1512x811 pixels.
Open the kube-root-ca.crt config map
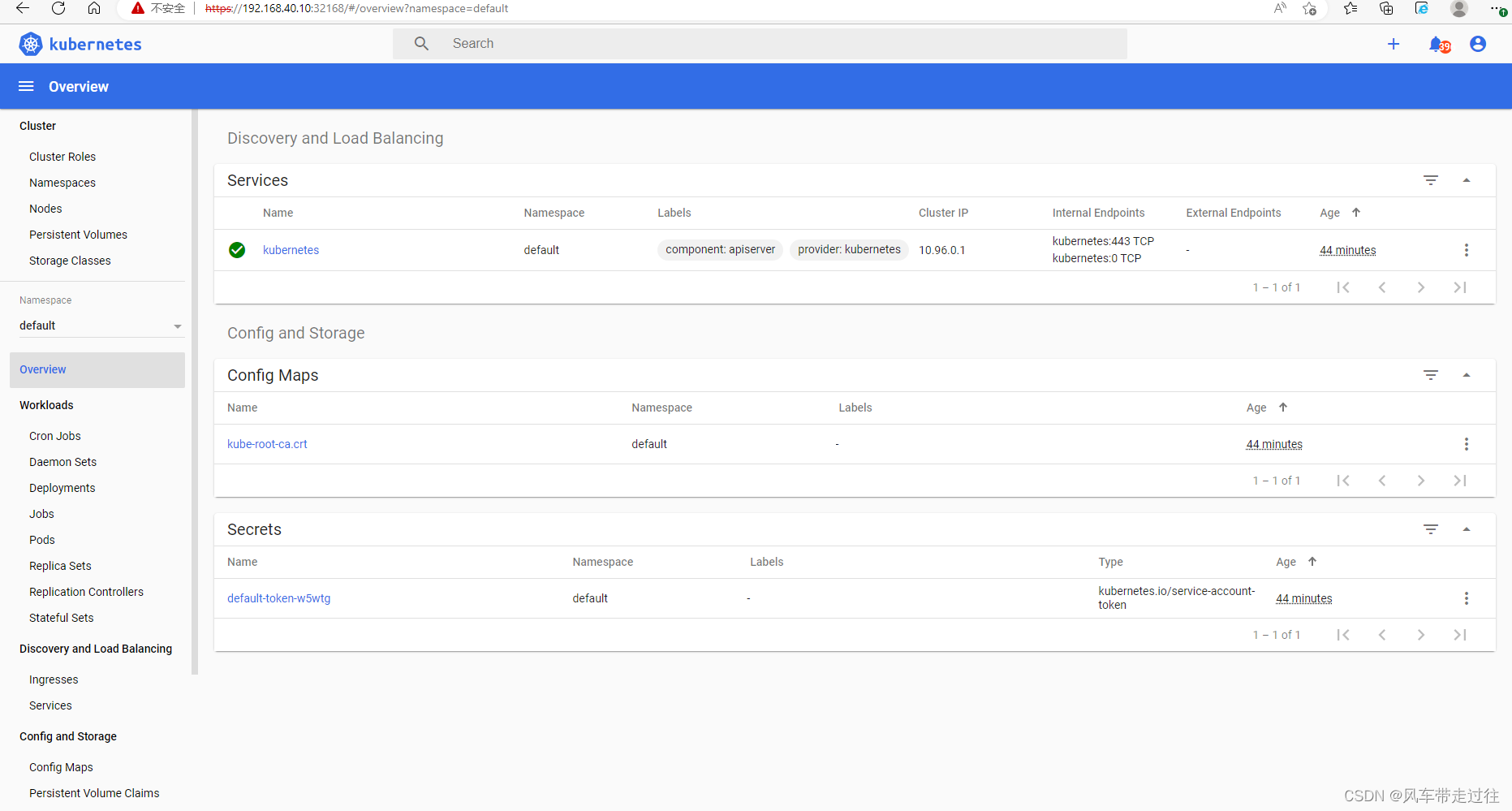267,444
